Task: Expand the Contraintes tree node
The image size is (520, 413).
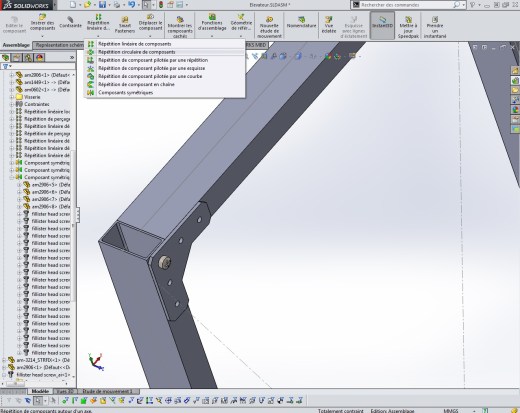Action: pyautogui.click(x=12, y=104)
